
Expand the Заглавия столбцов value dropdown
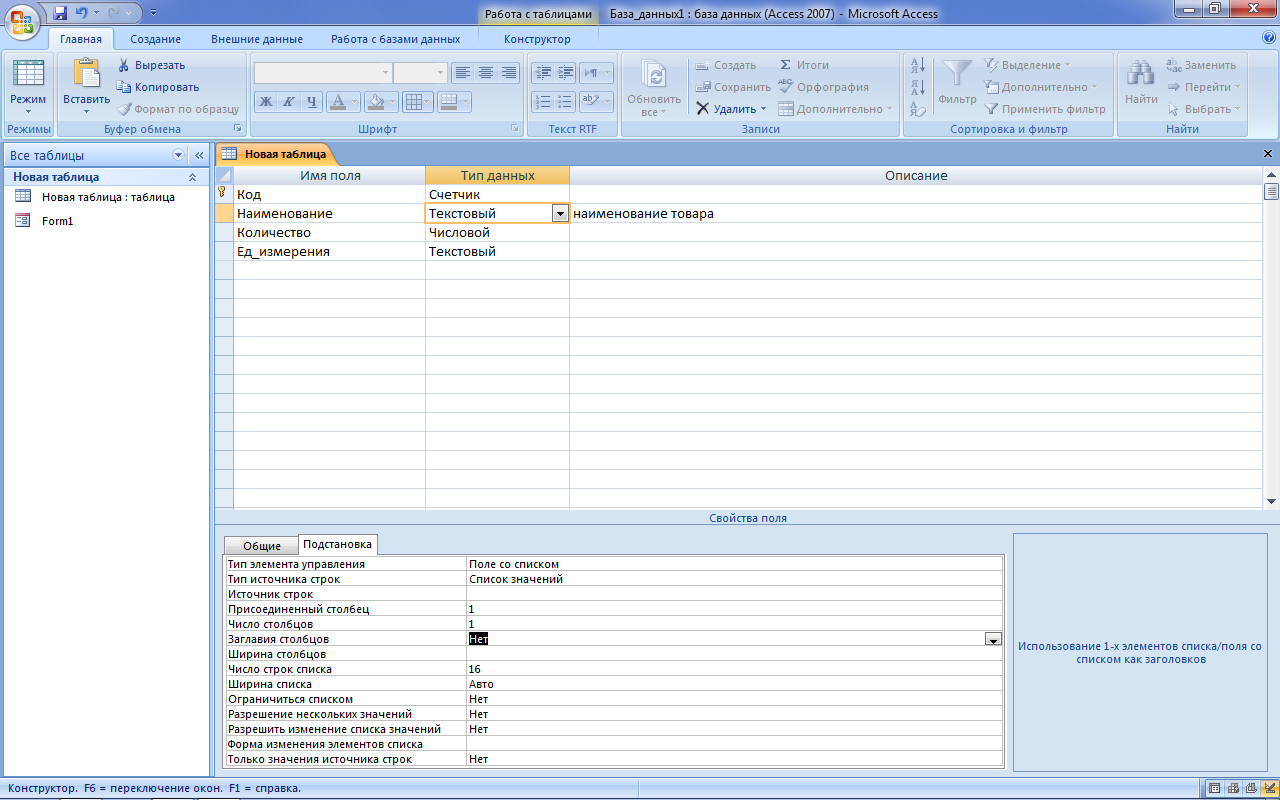point(993,639)
